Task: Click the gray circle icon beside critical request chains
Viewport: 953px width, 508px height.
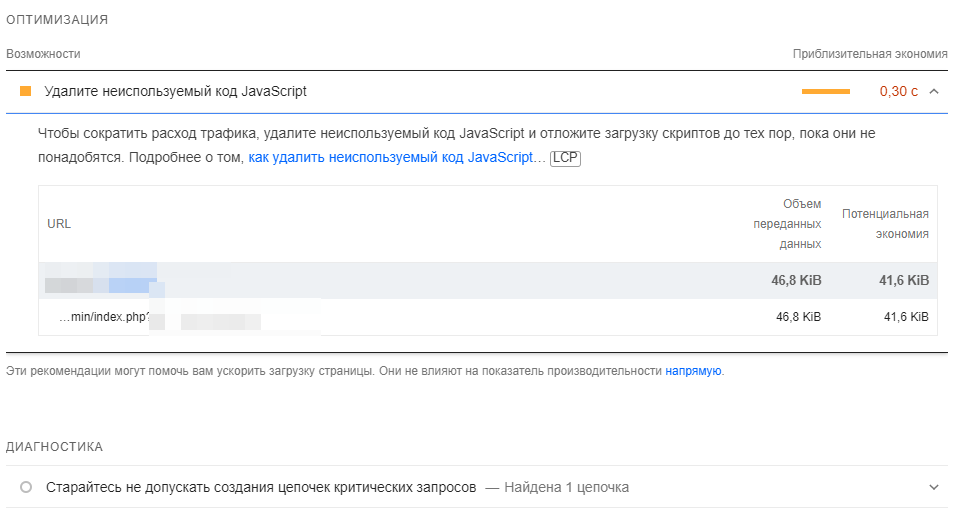Action: 26,487
